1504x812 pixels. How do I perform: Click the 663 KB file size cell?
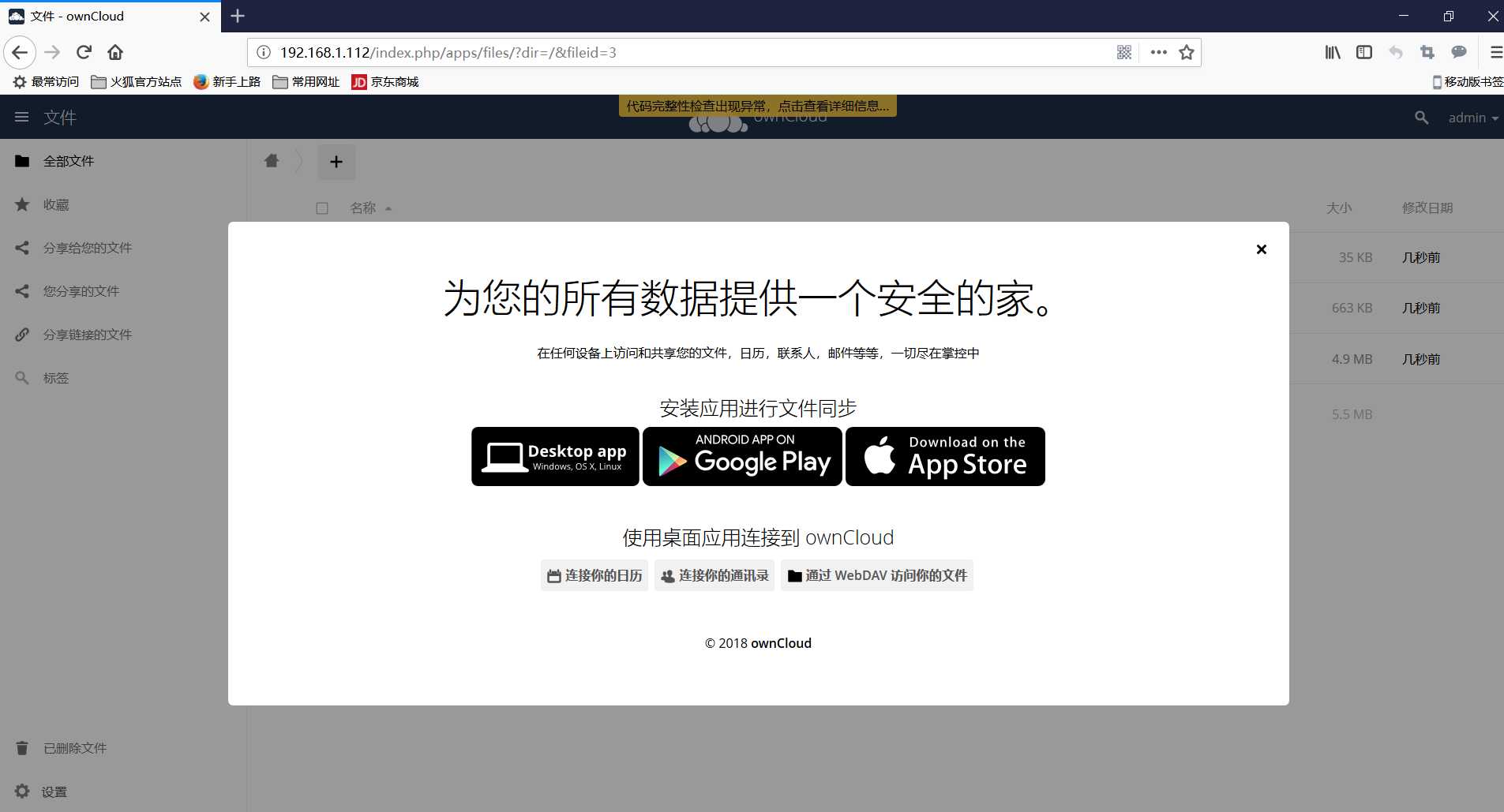[1352, 308]
